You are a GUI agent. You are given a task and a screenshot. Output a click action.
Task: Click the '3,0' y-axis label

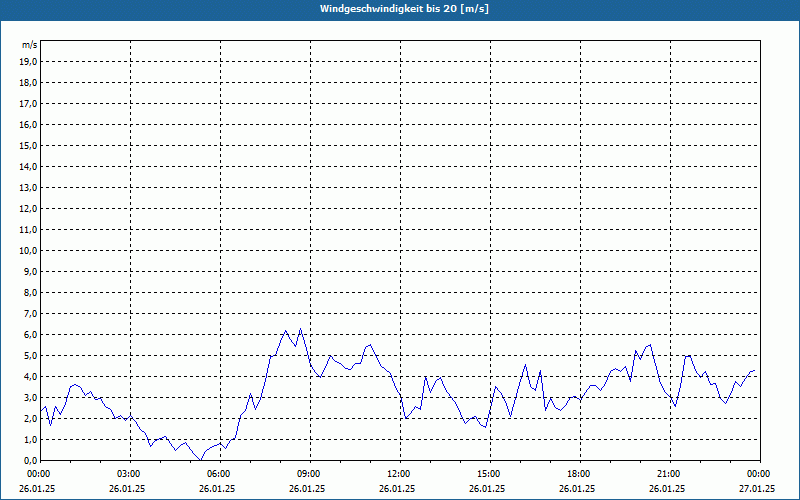pos(30,397)
